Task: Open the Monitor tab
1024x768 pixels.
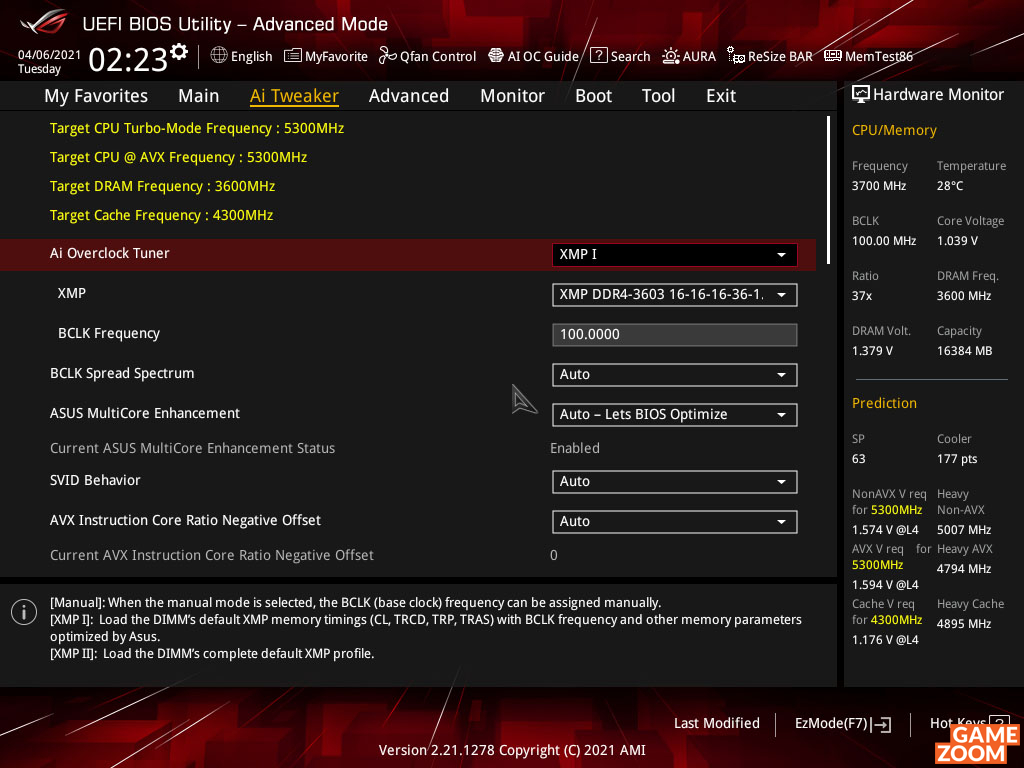Action: pos(512,96)
